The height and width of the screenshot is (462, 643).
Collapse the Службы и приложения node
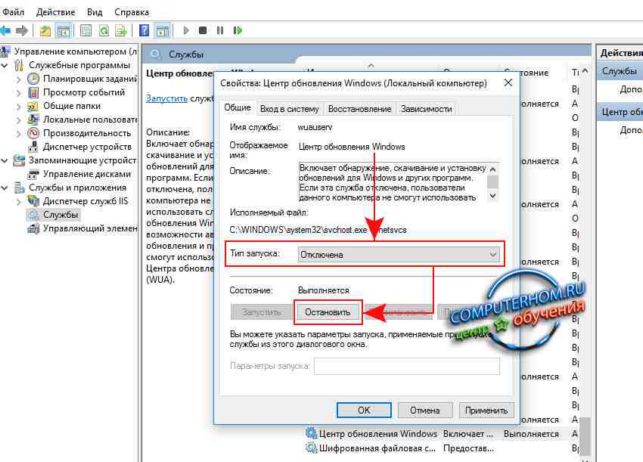point(5,188)
